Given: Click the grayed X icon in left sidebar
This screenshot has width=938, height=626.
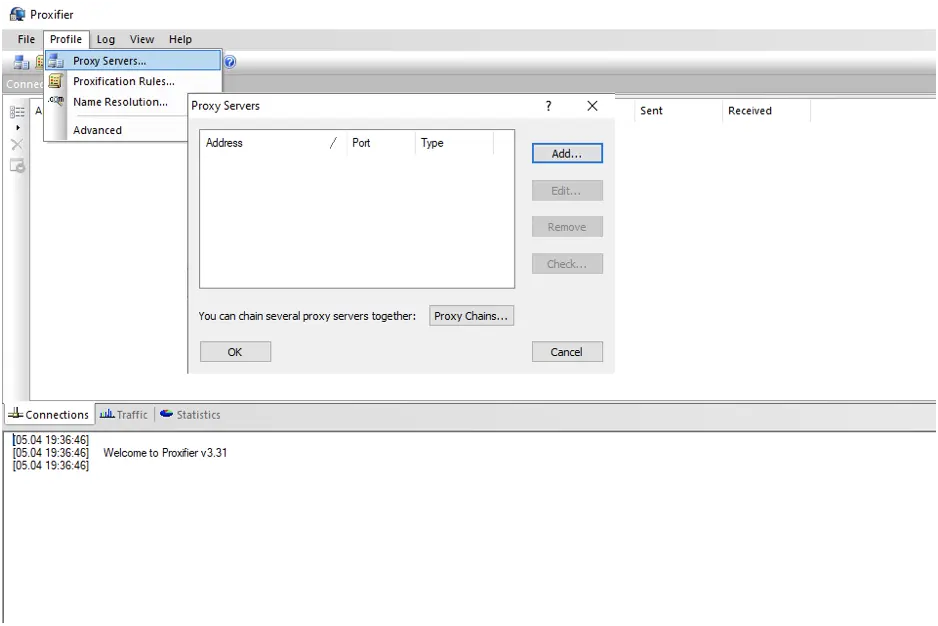Looking at the screenshot, I should [17, 145].
